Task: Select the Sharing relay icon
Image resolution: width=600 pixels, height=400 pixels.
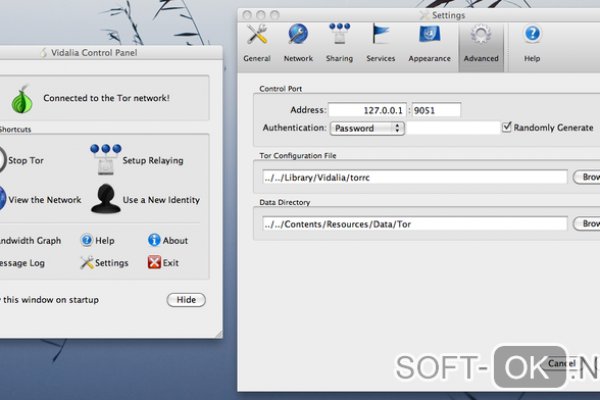Action: tap(339, 37)
